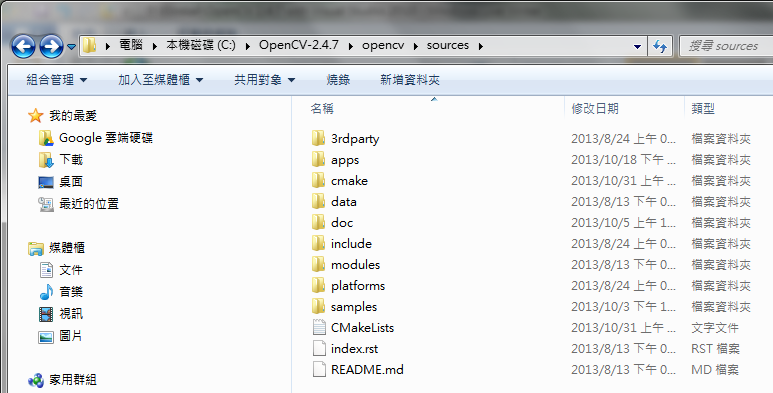Click the 桌面 monitor icon
The height and width of the screenshot is (393, 773).
(45, 182)
